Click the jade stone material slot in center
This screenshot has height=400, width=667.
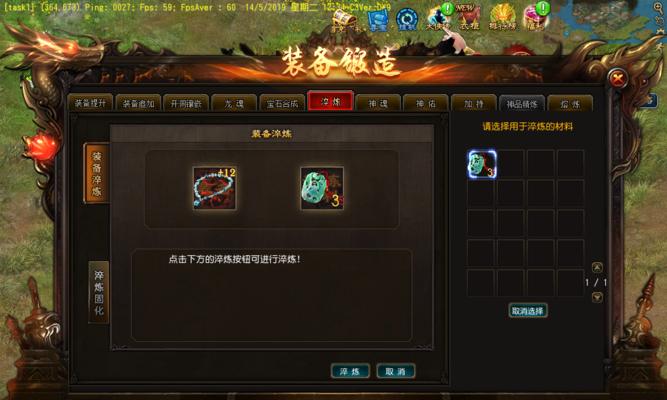[322, 188]
